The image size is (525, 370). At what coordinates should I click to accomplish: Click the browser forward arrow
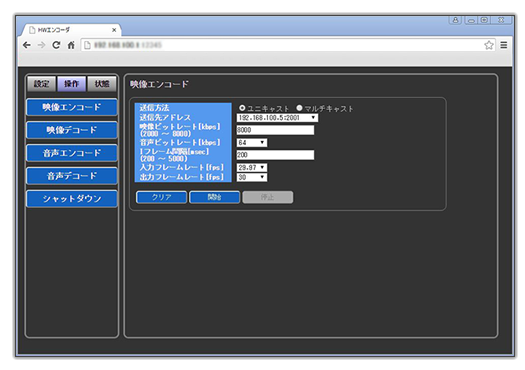(x=41, y=45)
